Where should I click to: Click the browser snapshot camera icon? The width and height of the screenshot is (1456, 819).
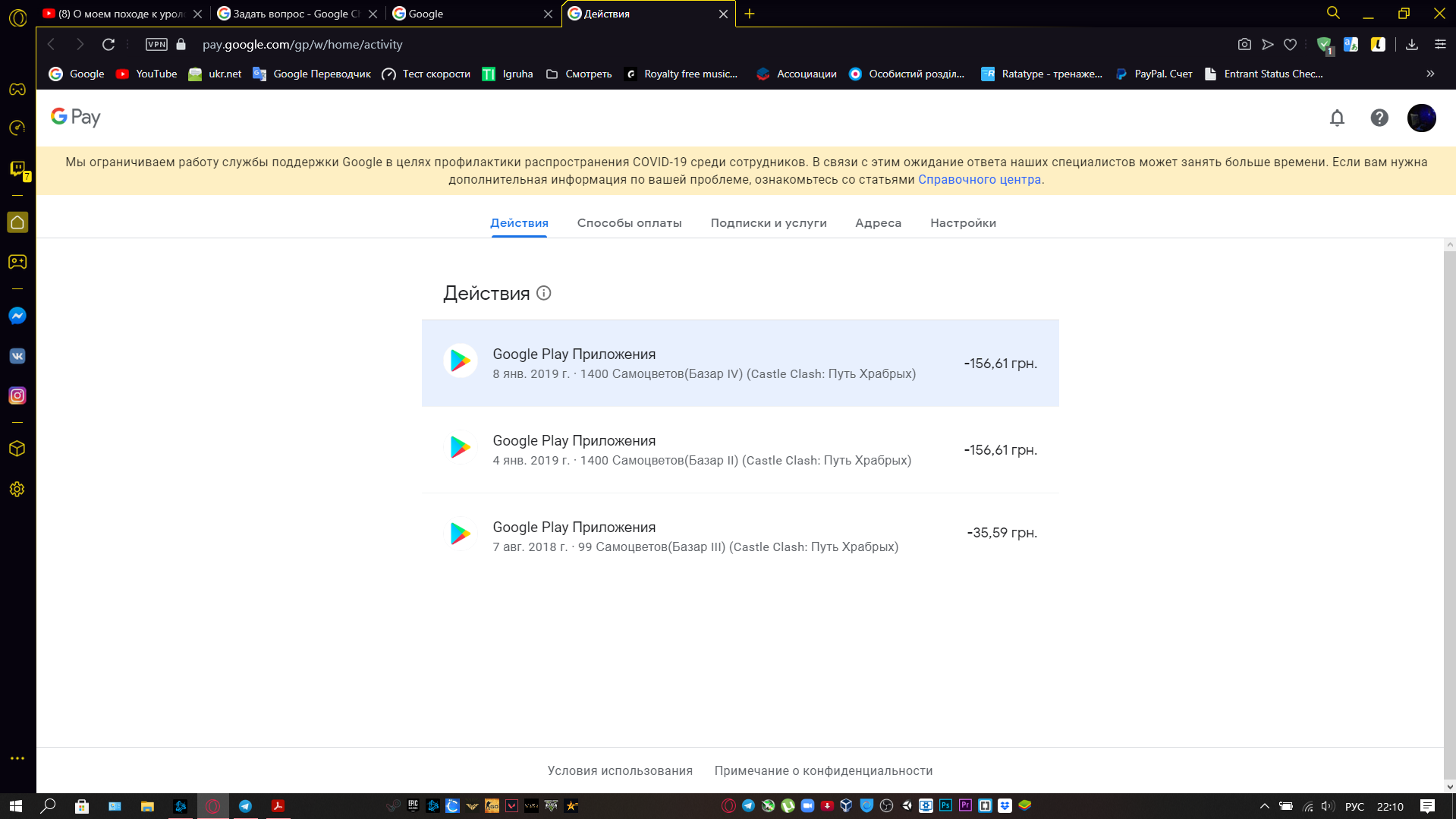[1244, 44]
